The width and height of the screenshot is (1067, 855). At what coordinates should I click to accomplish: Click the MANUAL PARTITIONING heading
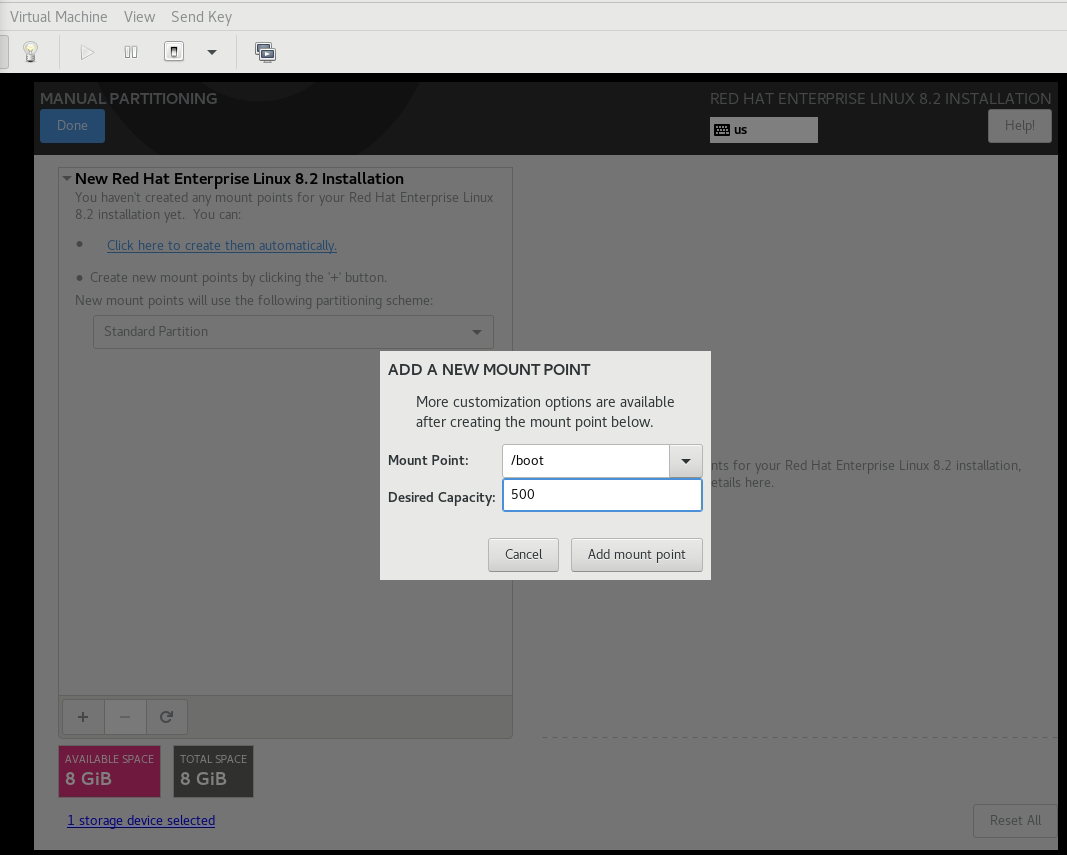coord(129,99)
